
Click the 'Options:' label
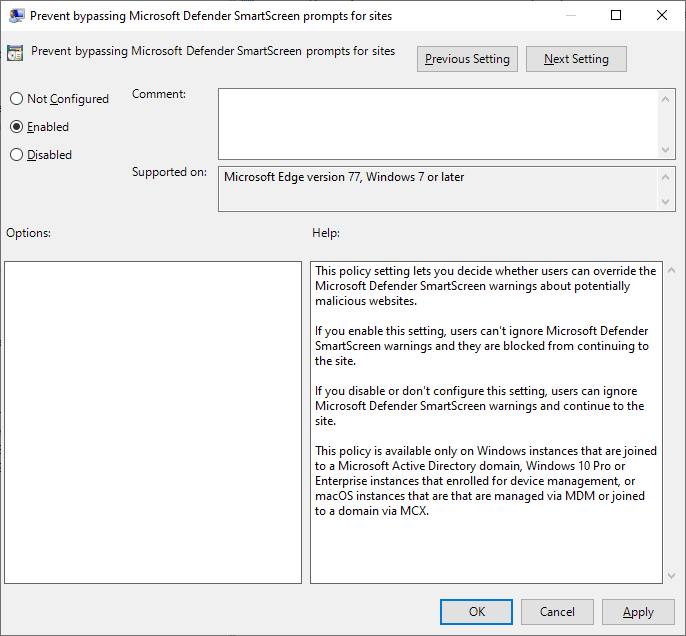pos(28,233)
